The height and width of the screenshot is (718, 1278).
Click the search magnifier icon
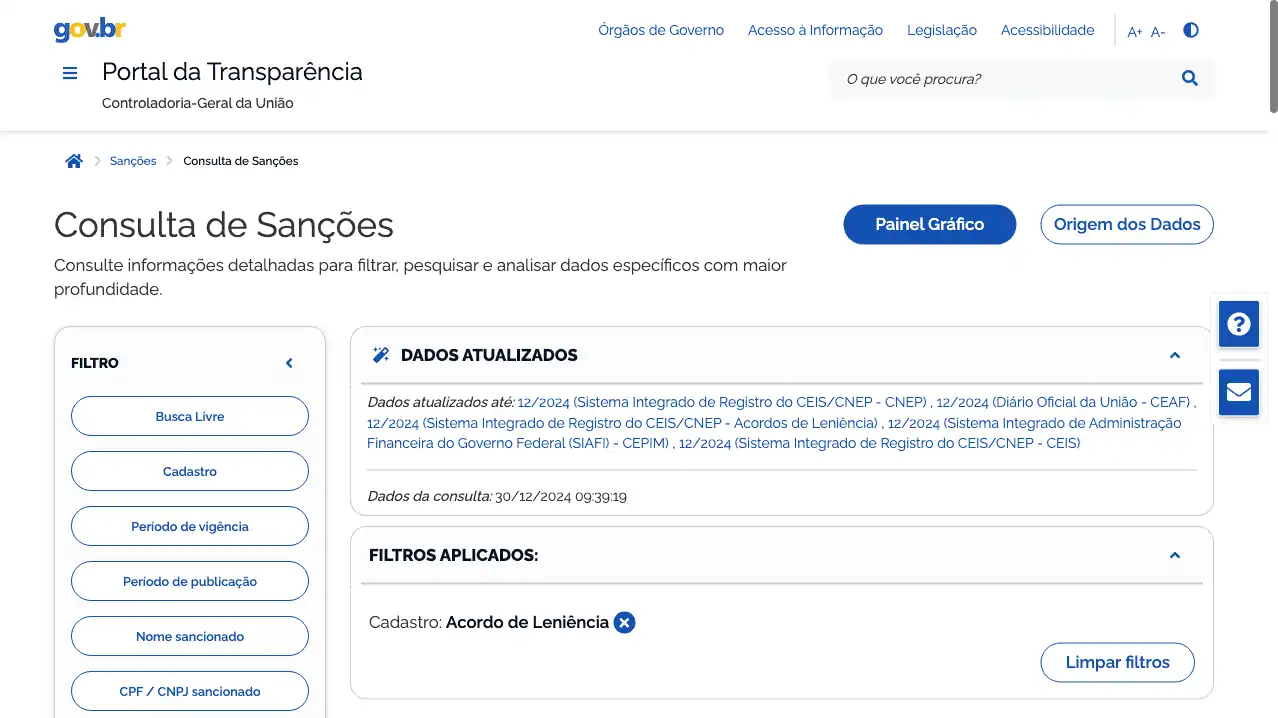pyautogui.click(x=1189, y=78)
